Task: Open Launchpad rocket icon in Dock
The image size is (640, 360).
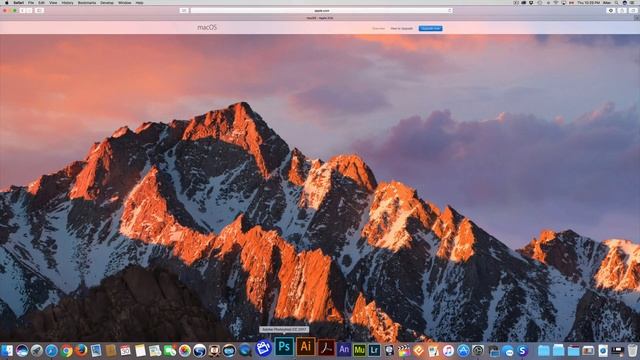Action: (37, 351)
